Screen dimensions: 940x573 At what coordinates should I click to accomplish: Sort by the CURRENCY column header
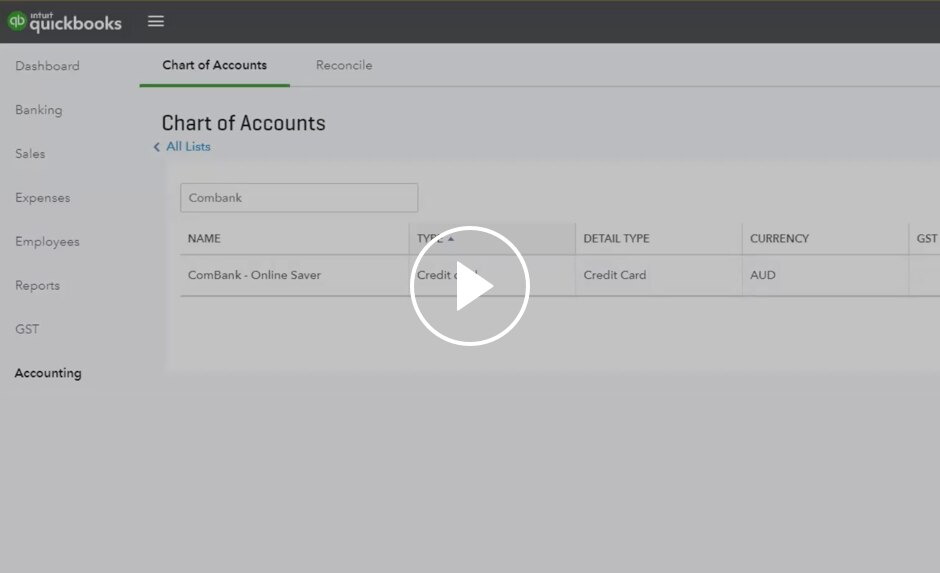coord(779,239)
